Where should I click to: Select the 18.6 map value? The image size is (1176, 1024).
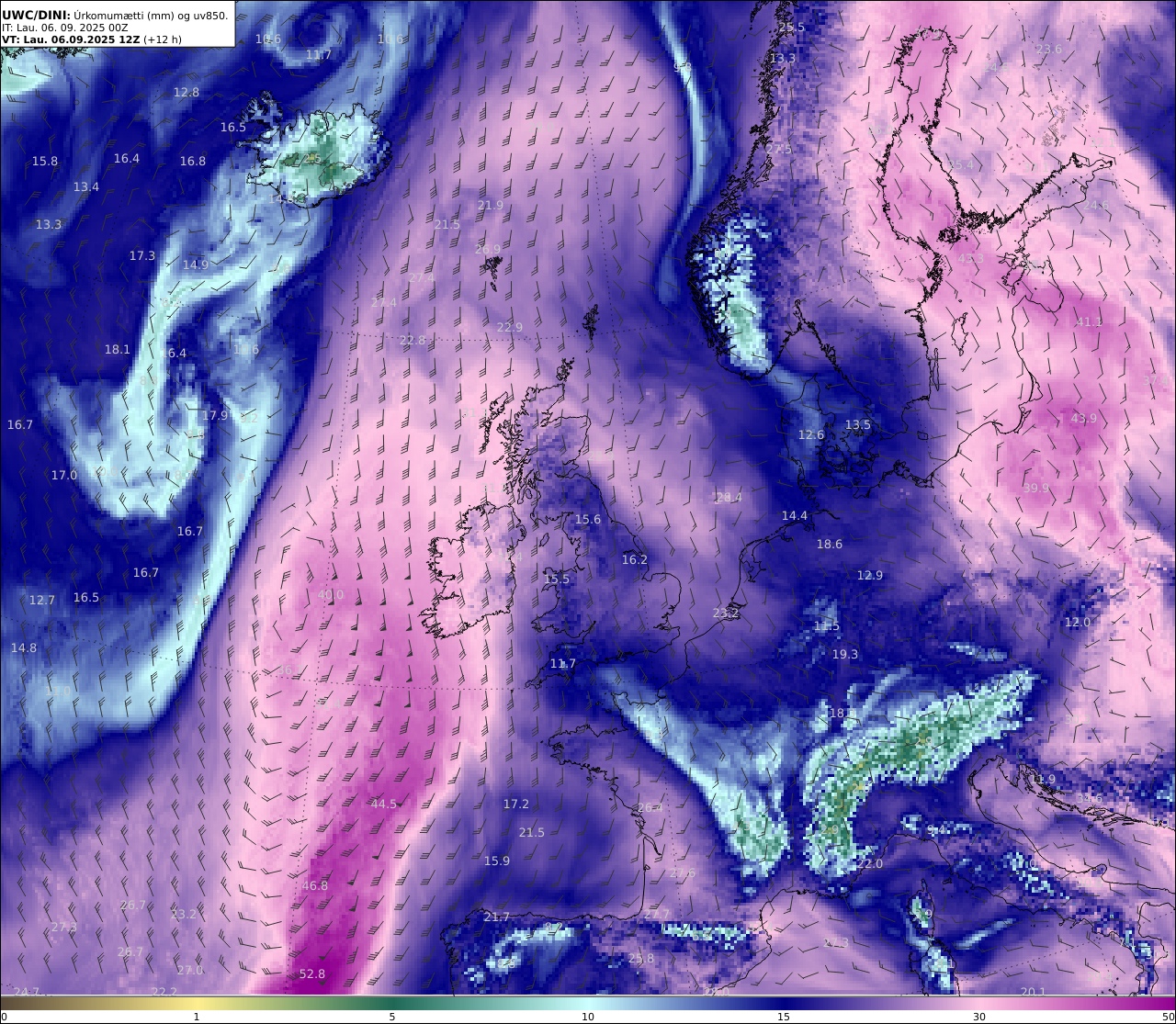(x=830, y=544)
